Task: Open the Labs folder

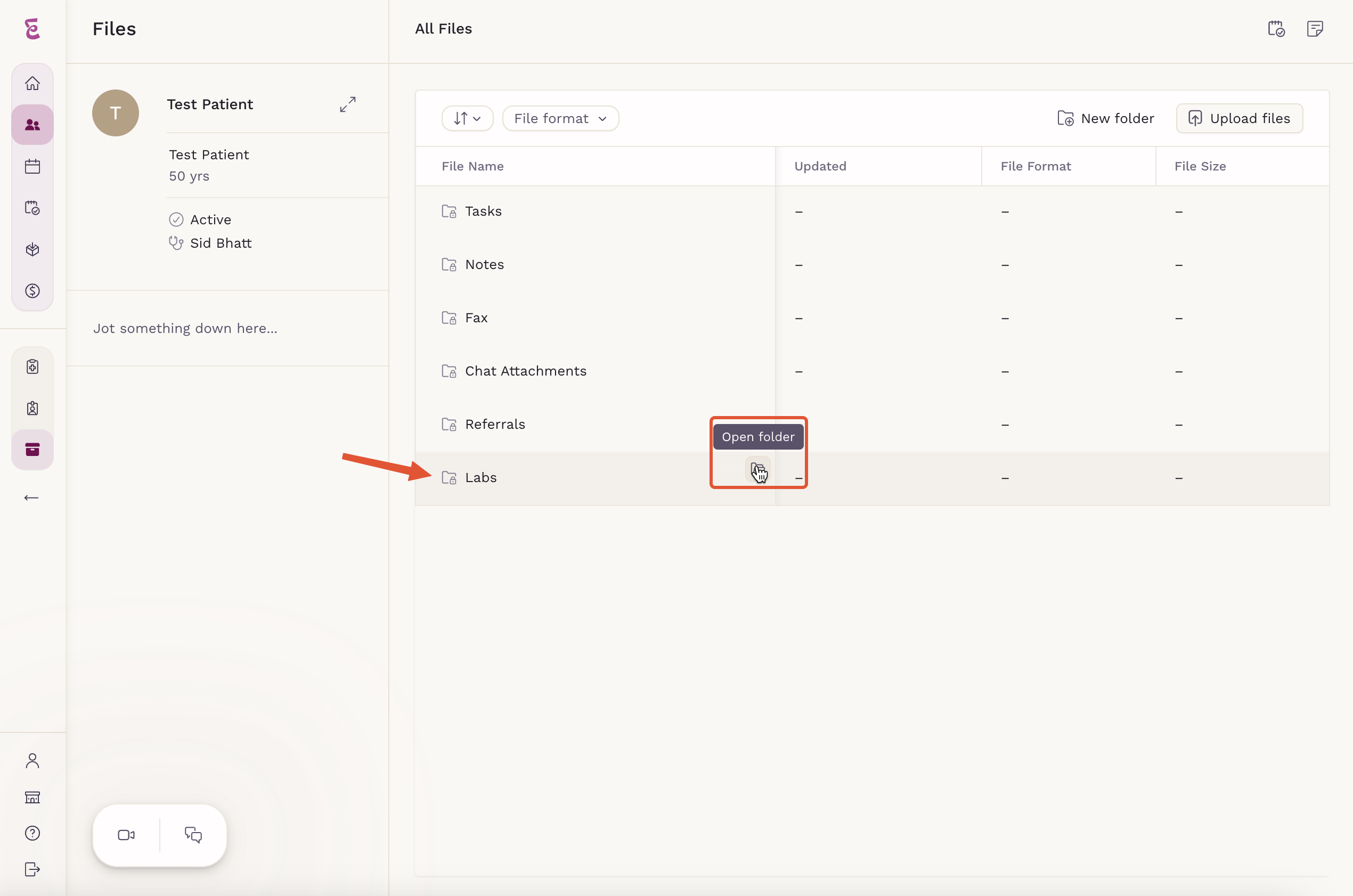Action: [872, 478]
